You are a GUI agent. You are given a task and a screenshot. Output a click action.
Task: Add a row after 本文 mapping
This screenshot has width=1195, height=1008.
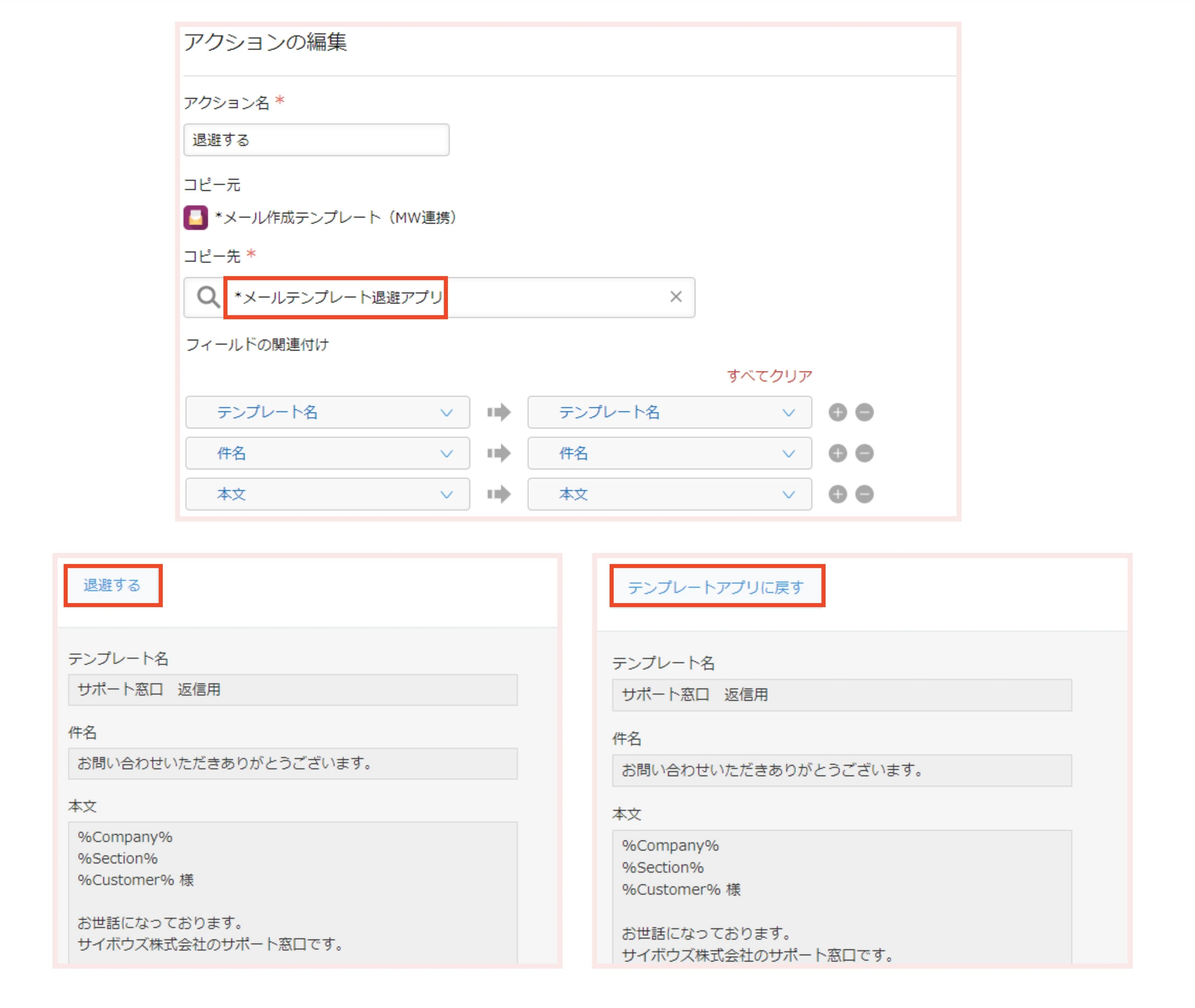837,494
